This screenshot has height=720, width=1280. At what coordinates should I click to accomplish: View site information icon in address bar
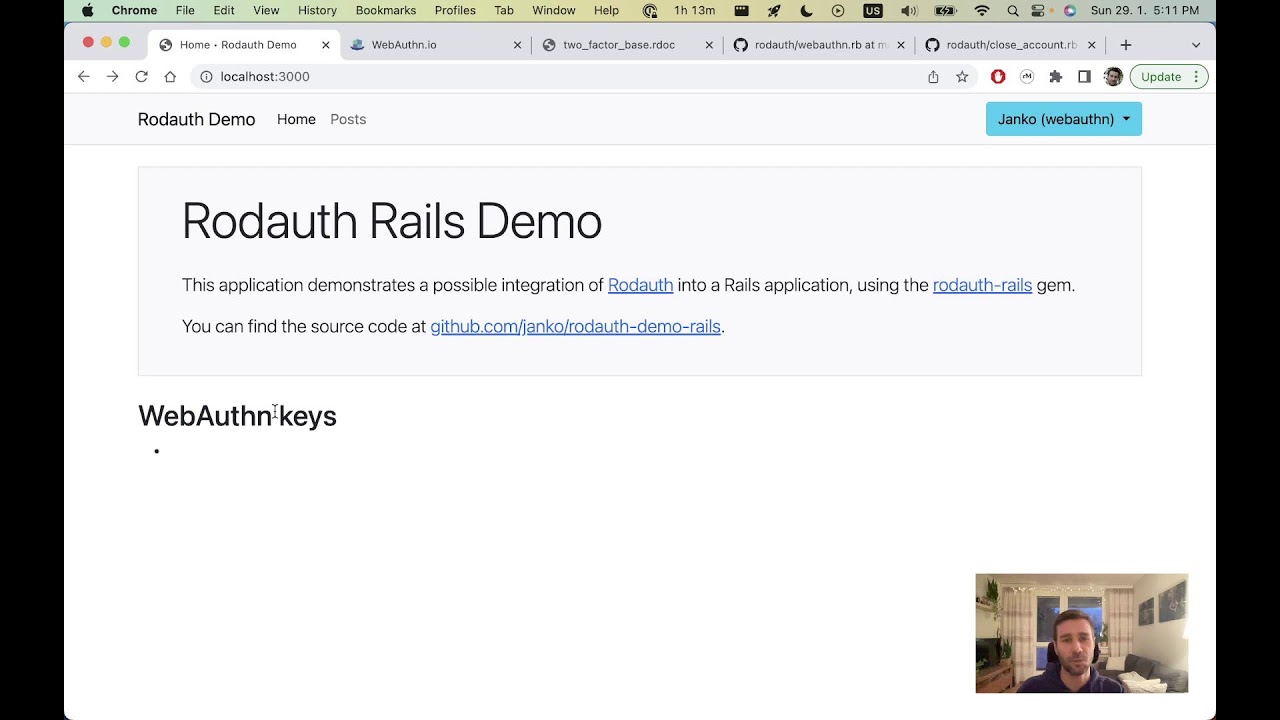tap(206, 77)
